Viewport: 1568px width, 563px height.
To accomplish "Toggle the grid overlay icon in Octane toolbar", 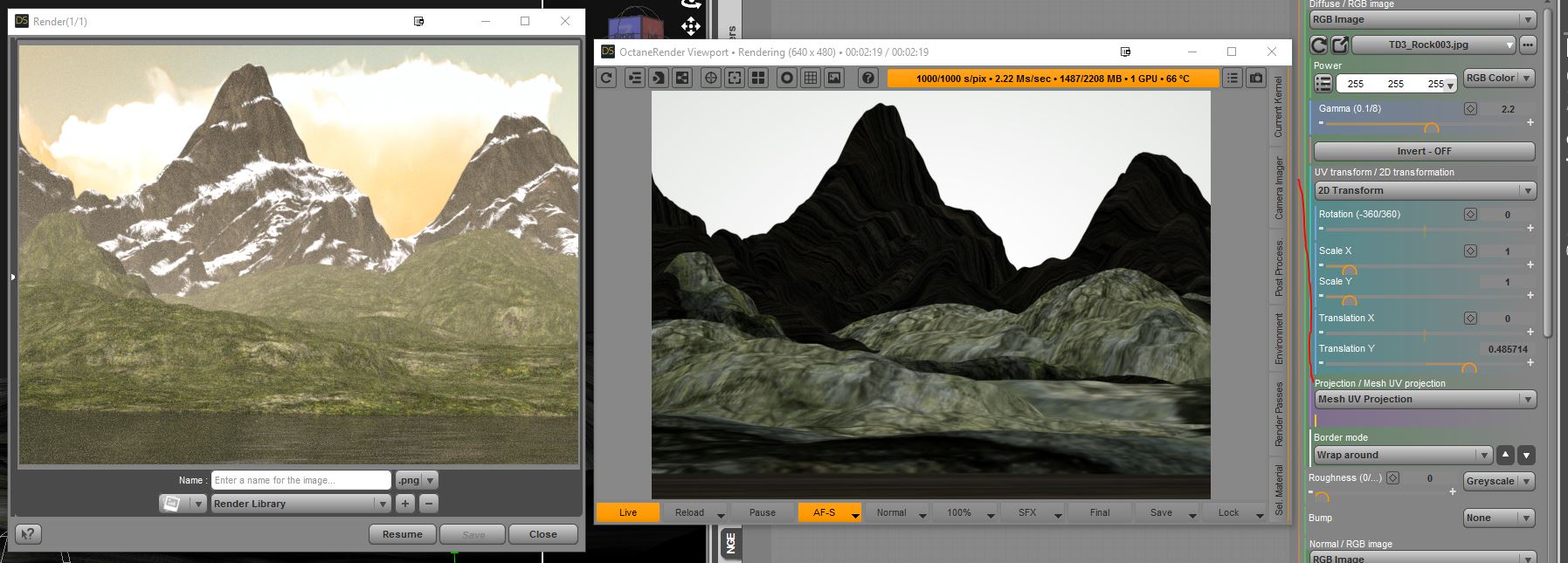I will (811, 78).
